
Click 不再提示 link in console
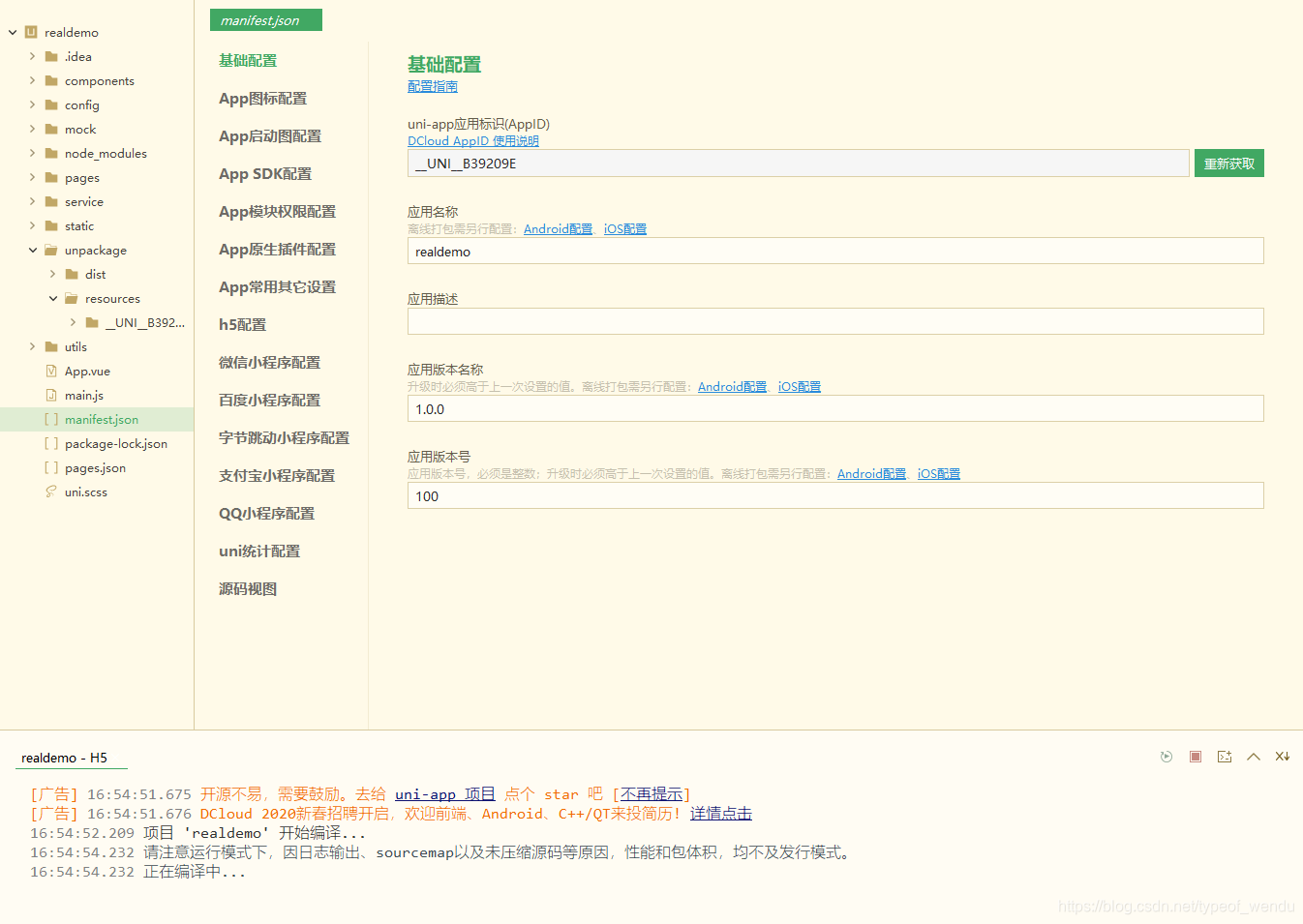tap(651, 794)
